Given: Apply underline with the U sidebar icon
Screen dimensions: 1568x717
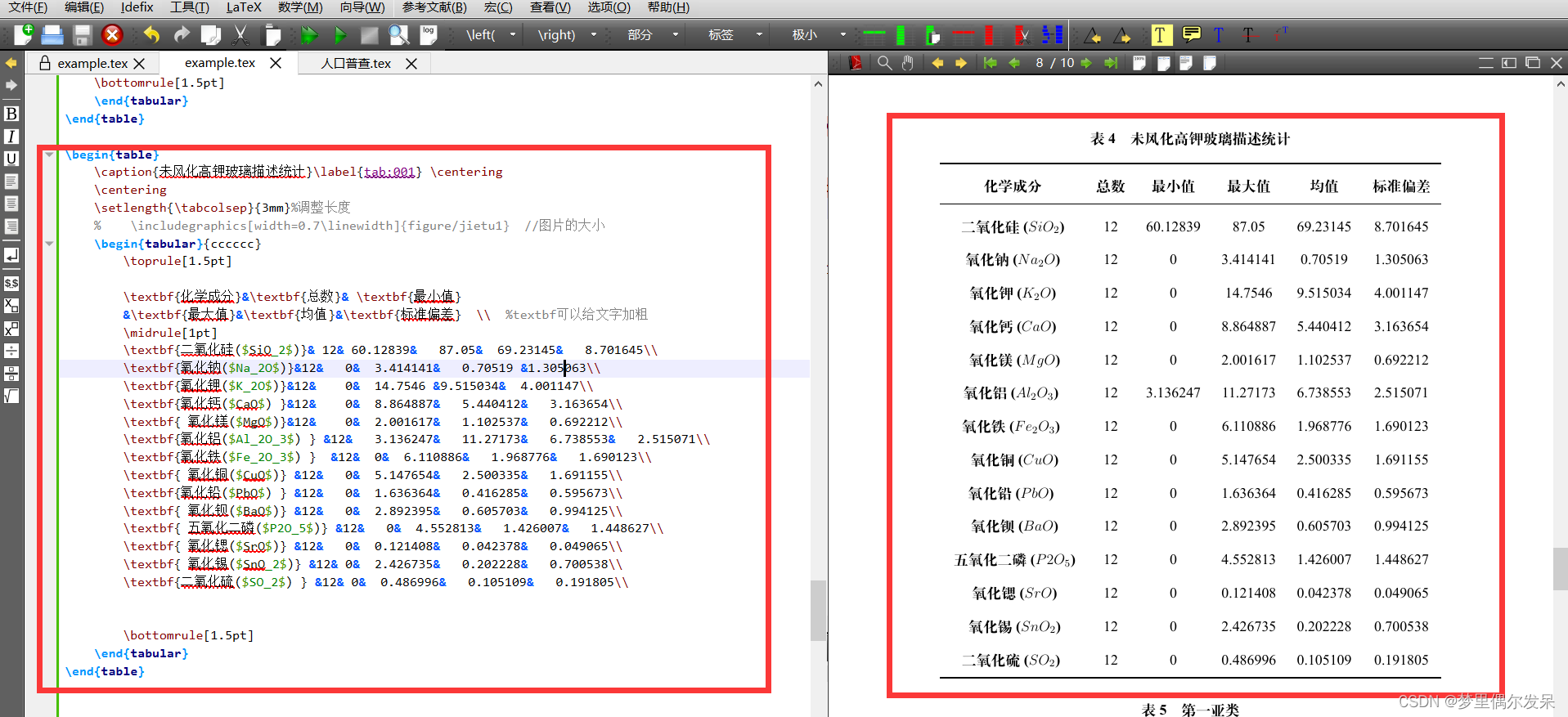Looking at the screenshot, I should click(x=11, y=159).
